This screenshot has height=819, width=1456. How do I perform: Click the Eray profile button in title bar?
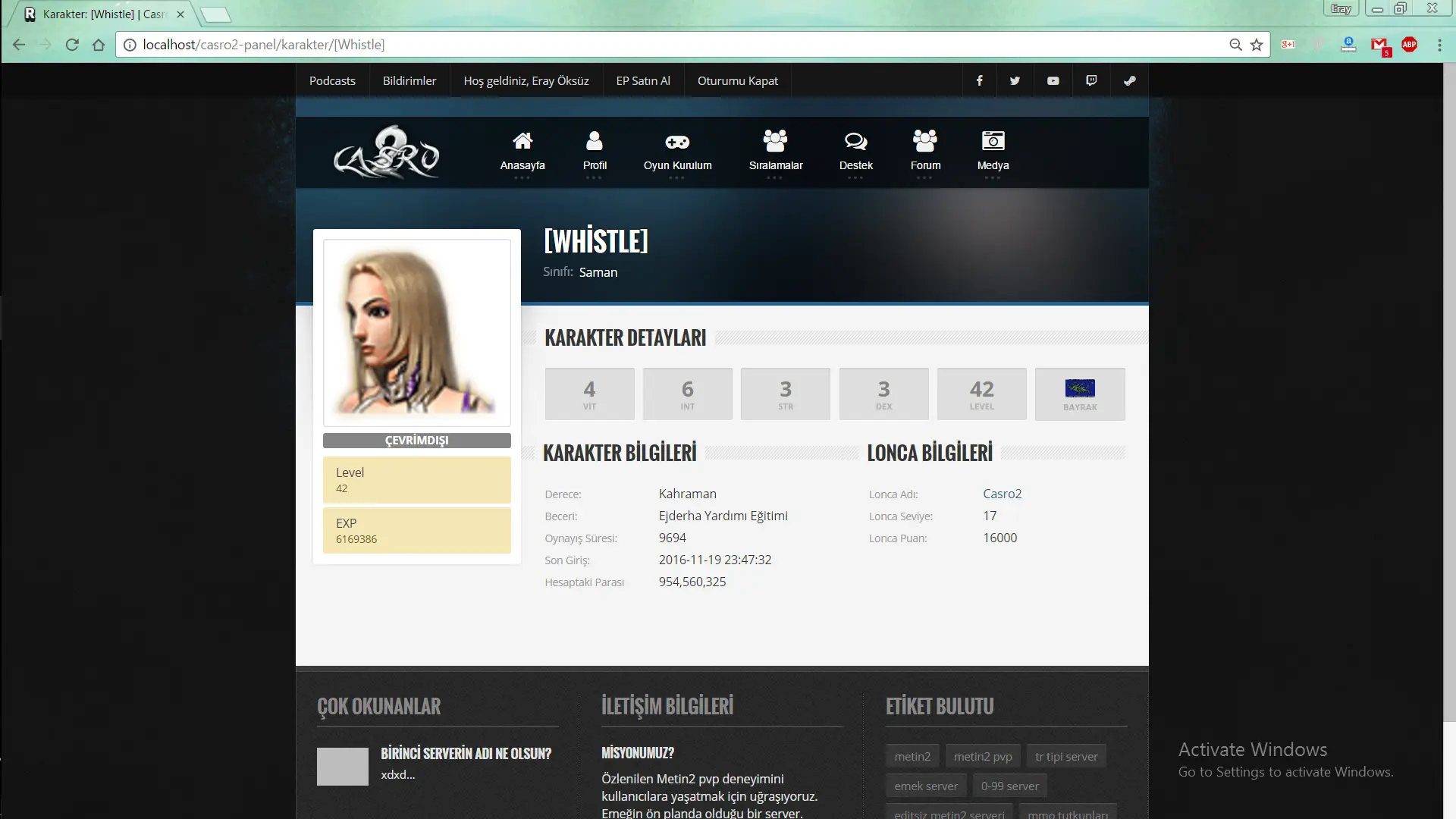click(x=1341, y=9)
